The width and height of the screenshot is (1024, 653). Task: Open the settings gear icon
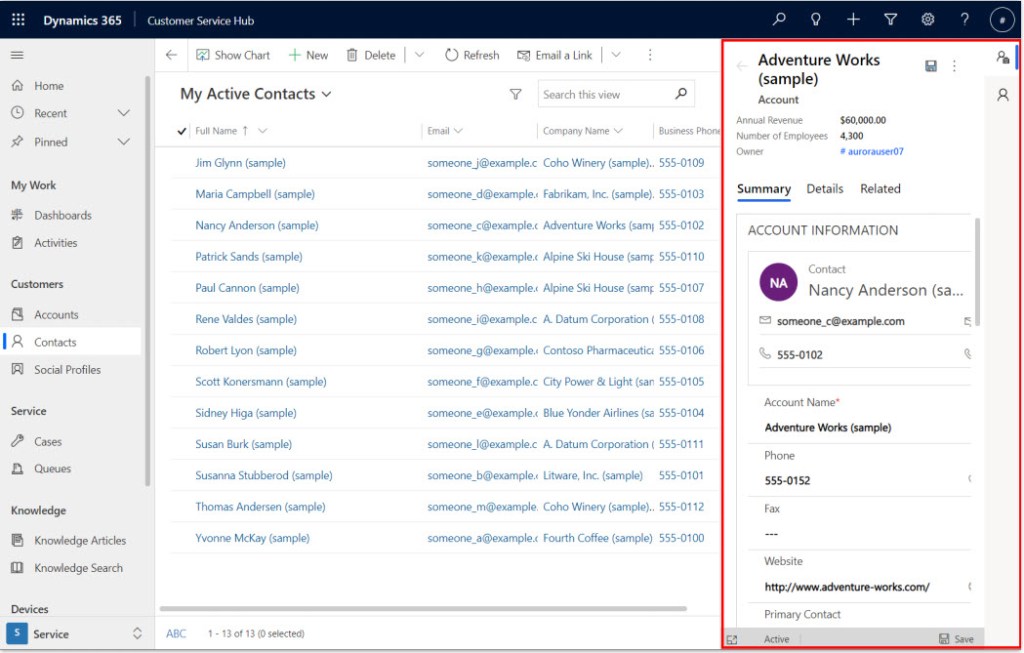point(927,20)
